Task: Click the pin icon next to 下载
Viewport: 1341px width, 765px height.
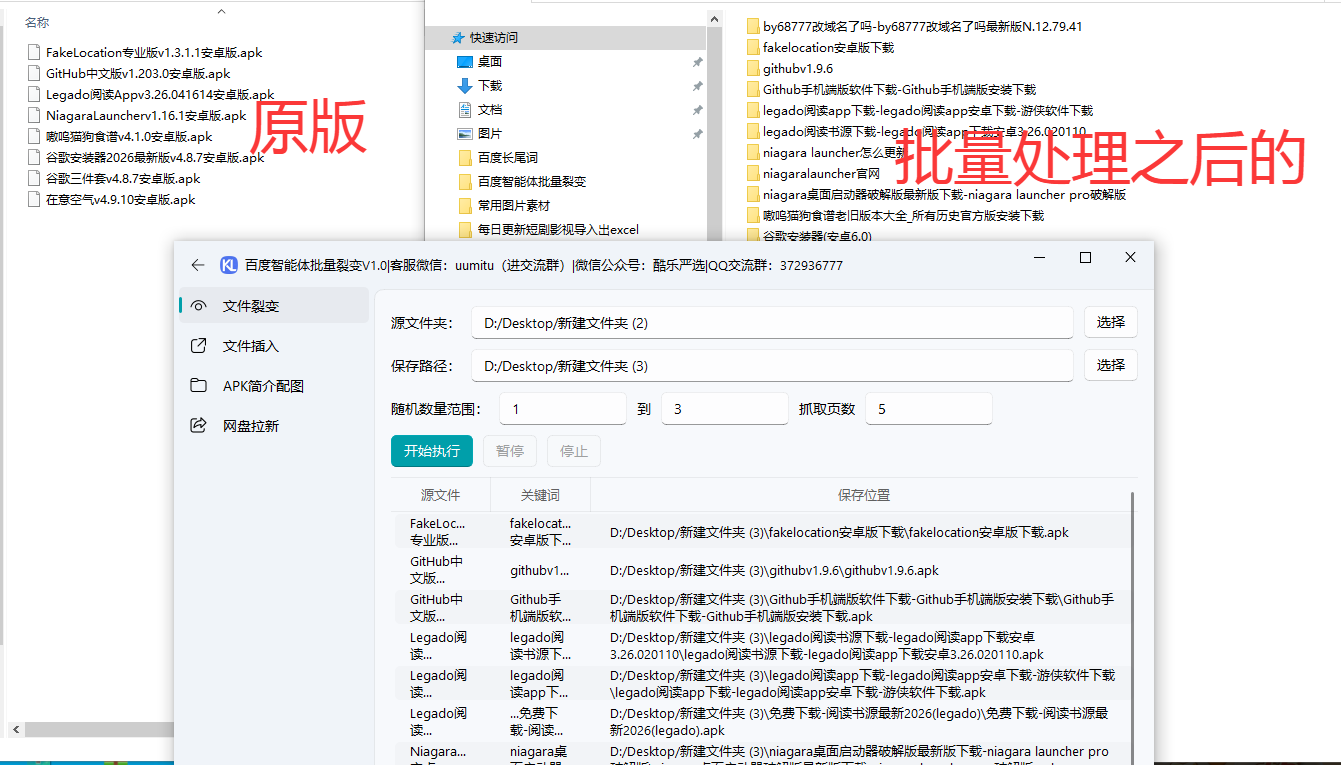Action: coord(697,86)
